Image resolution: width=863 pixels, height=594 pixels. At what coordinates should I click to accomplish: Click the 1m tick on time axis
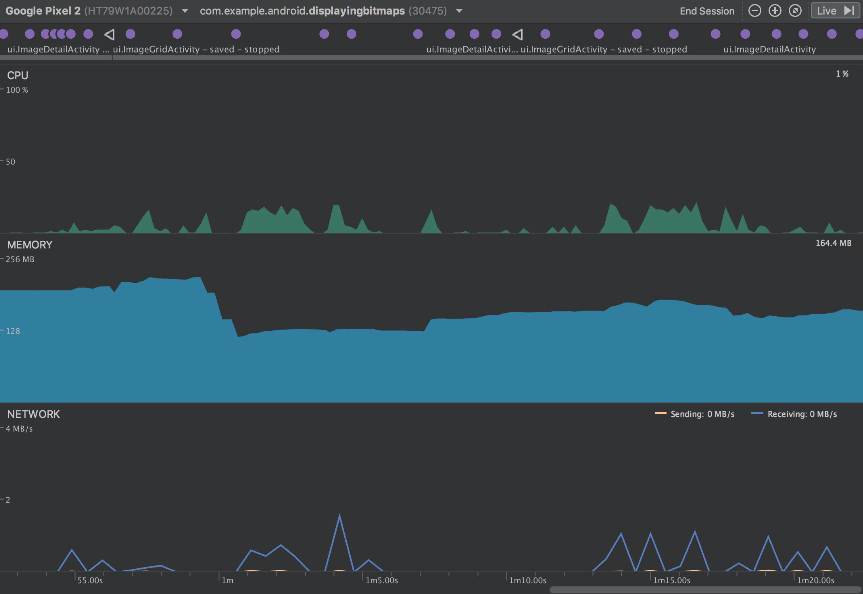(227, 580)
